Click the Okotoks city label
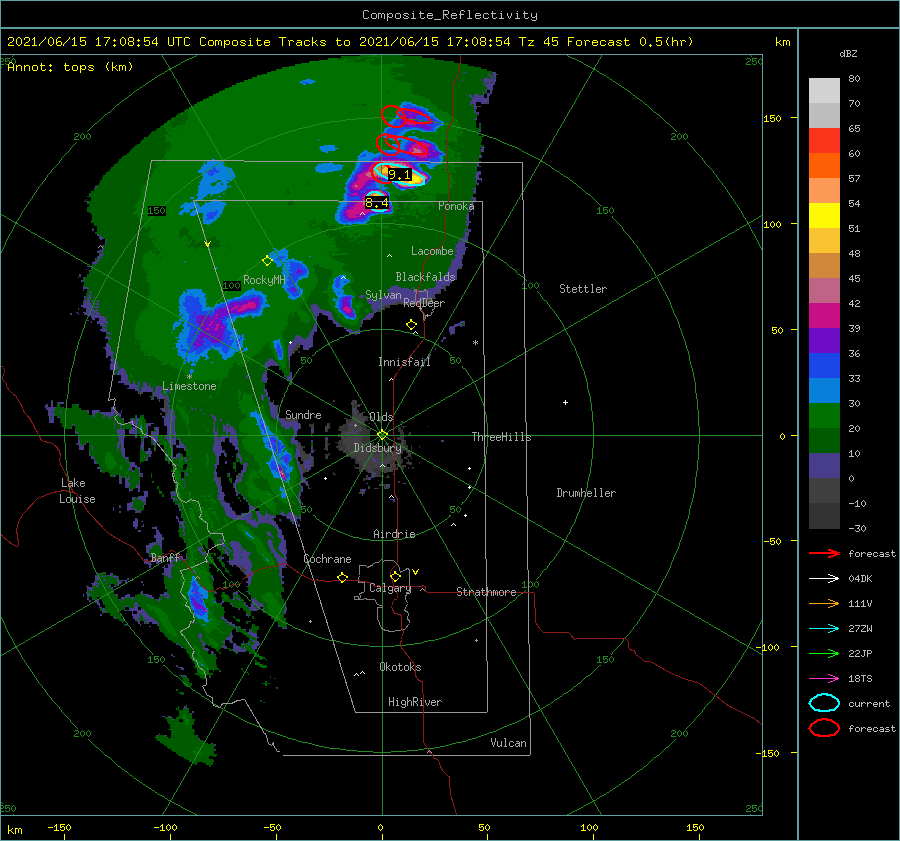The image size is (900, 841). point(400,666)
